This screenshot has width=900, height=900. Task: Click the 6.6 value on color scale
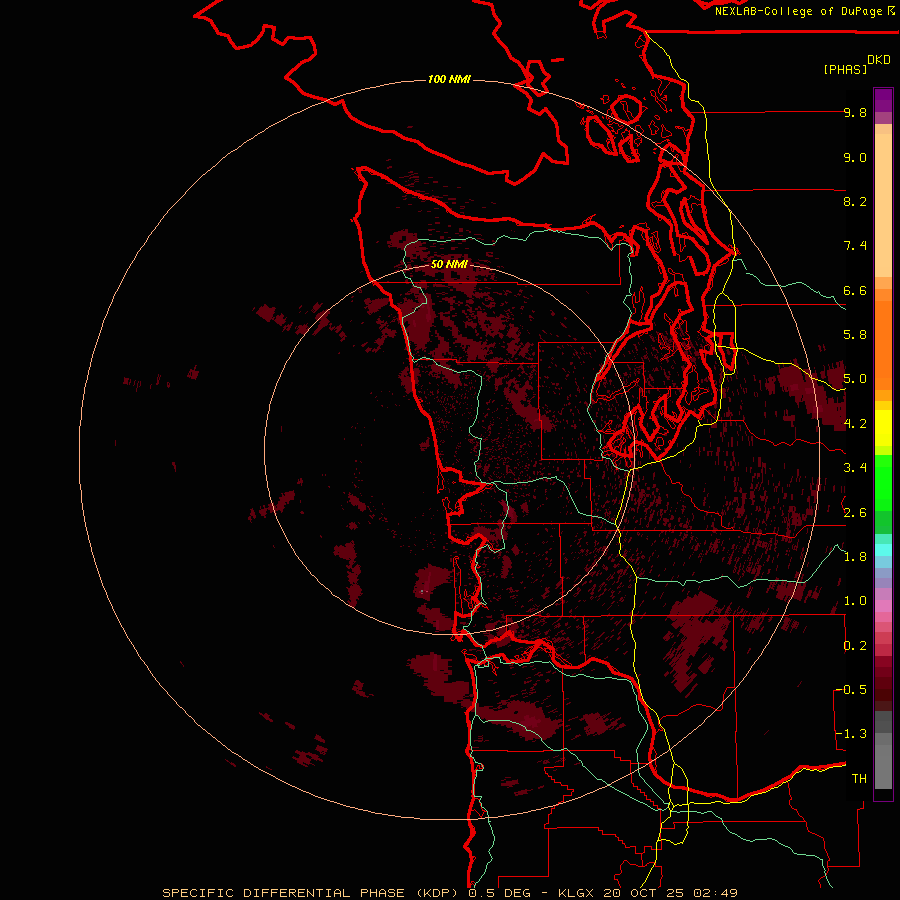(x=855, y=290)
